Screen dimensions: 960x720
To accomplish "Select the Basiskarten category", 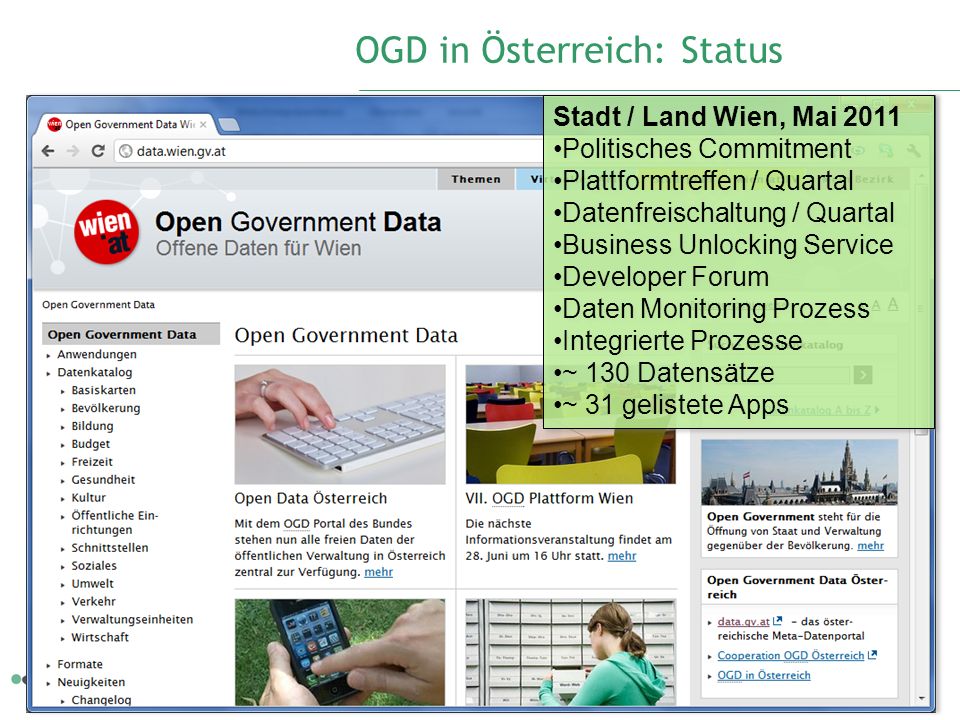I will click(x=103, y=390).
